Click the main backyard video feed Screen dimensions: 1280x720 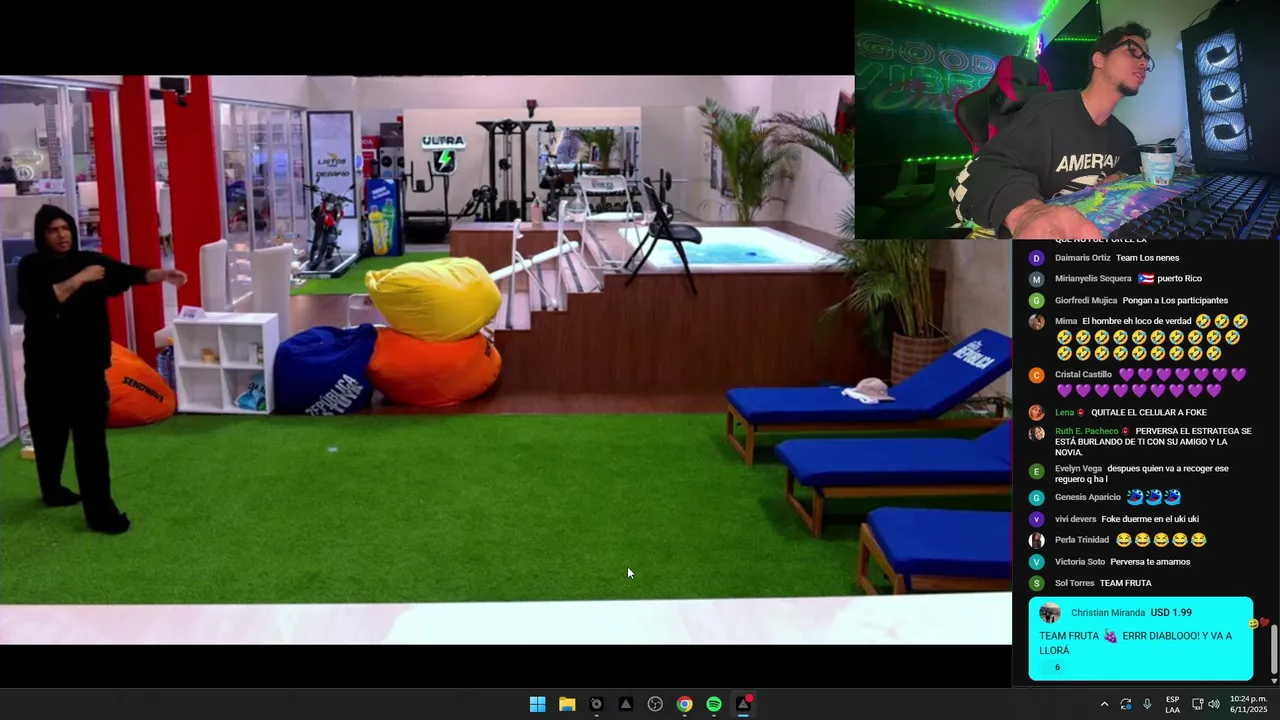(506, 360)
